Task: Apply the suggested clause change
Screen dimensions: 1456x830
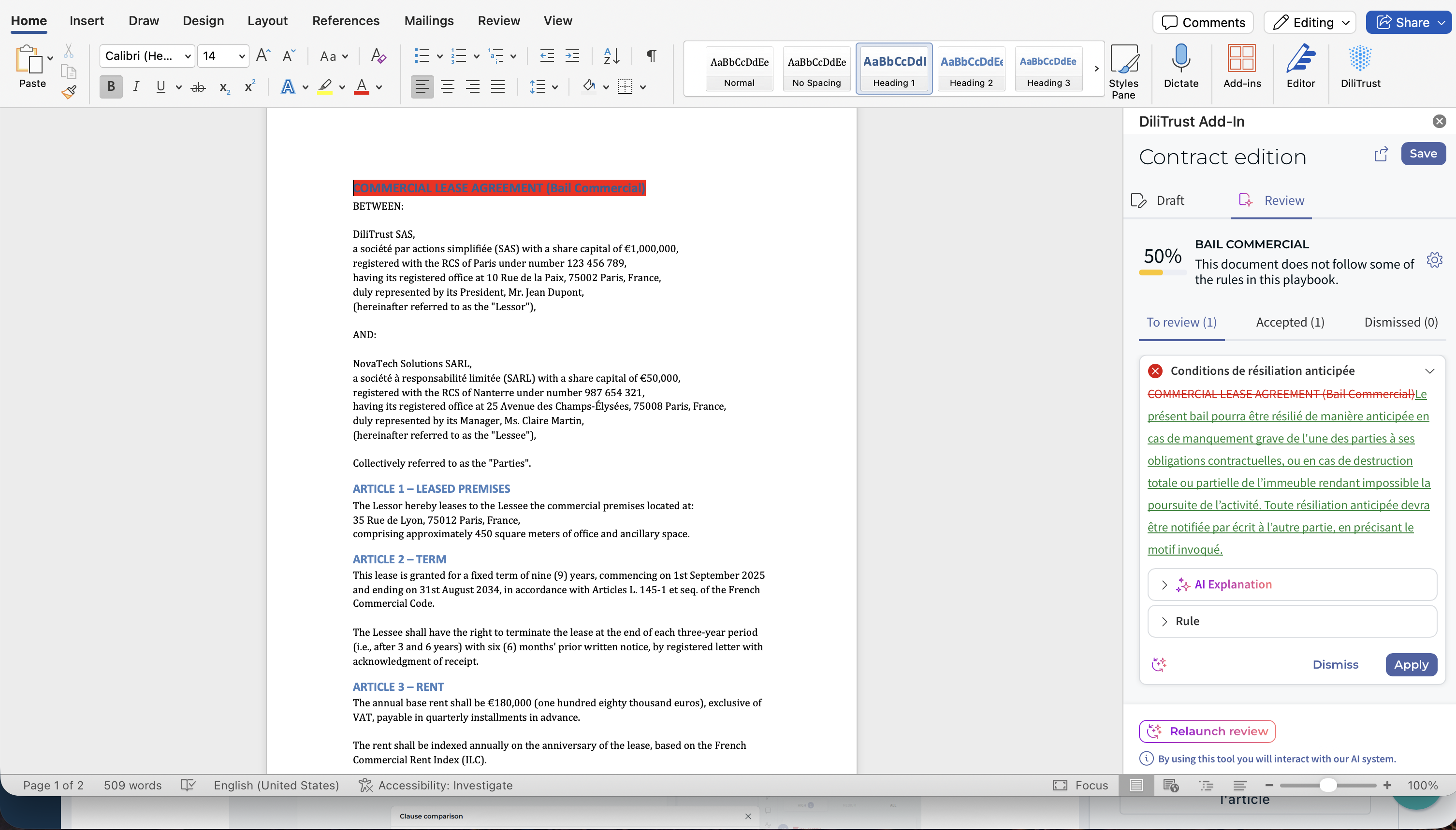Action: (1411, 665)
